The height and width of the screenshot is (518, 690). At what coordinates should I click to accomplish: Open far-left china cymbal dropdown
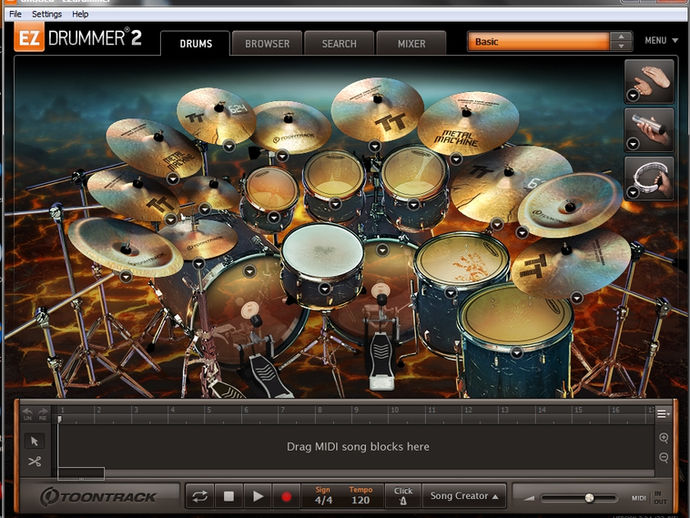click(x=126, y=277)
